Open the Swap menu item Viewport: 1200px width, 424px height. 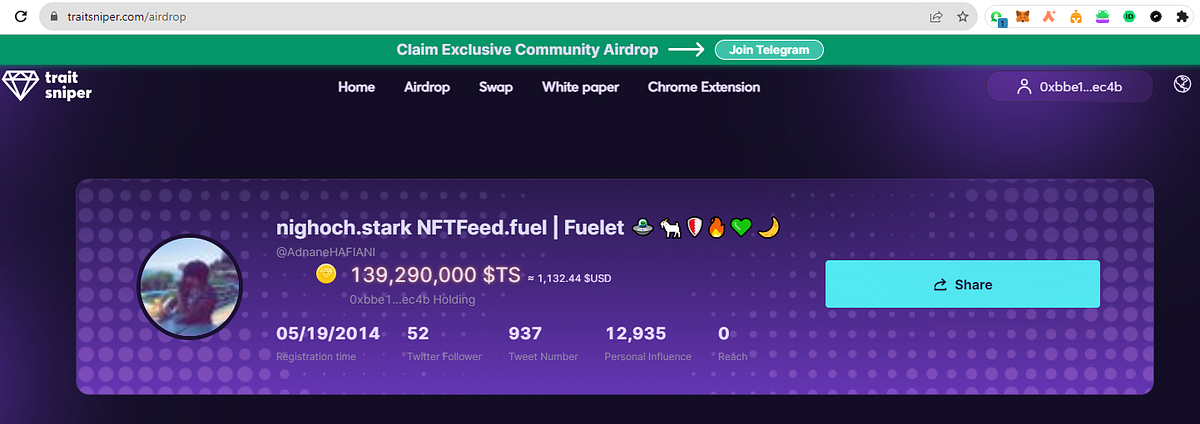(x=496, y=87)
